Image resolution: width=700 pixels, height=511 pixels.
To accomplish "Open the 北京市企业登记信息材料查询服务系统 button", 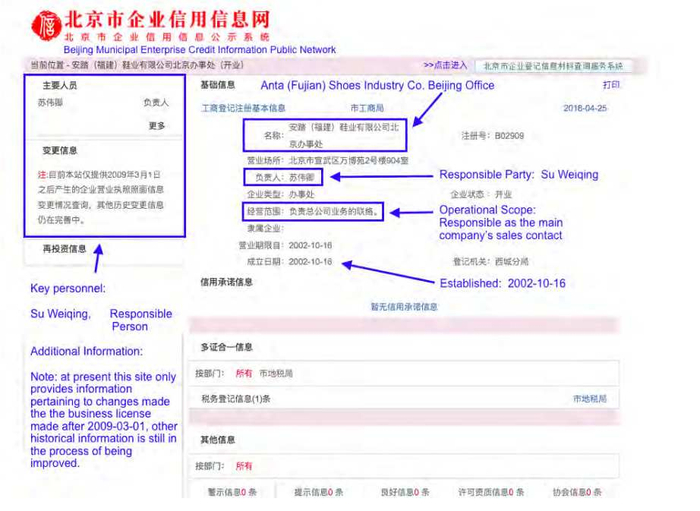I will (x=553, y=66).
